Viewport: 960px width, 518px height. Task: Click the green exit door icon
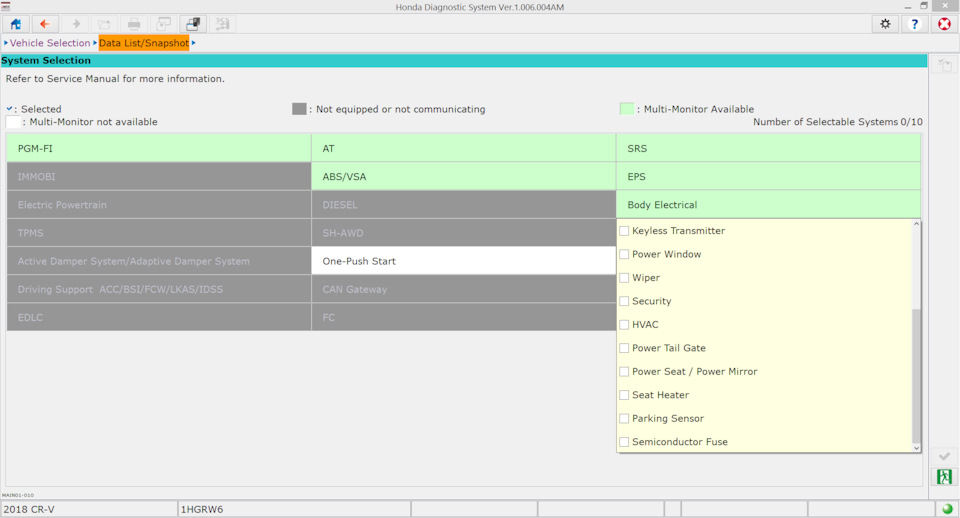click(944, 476)
